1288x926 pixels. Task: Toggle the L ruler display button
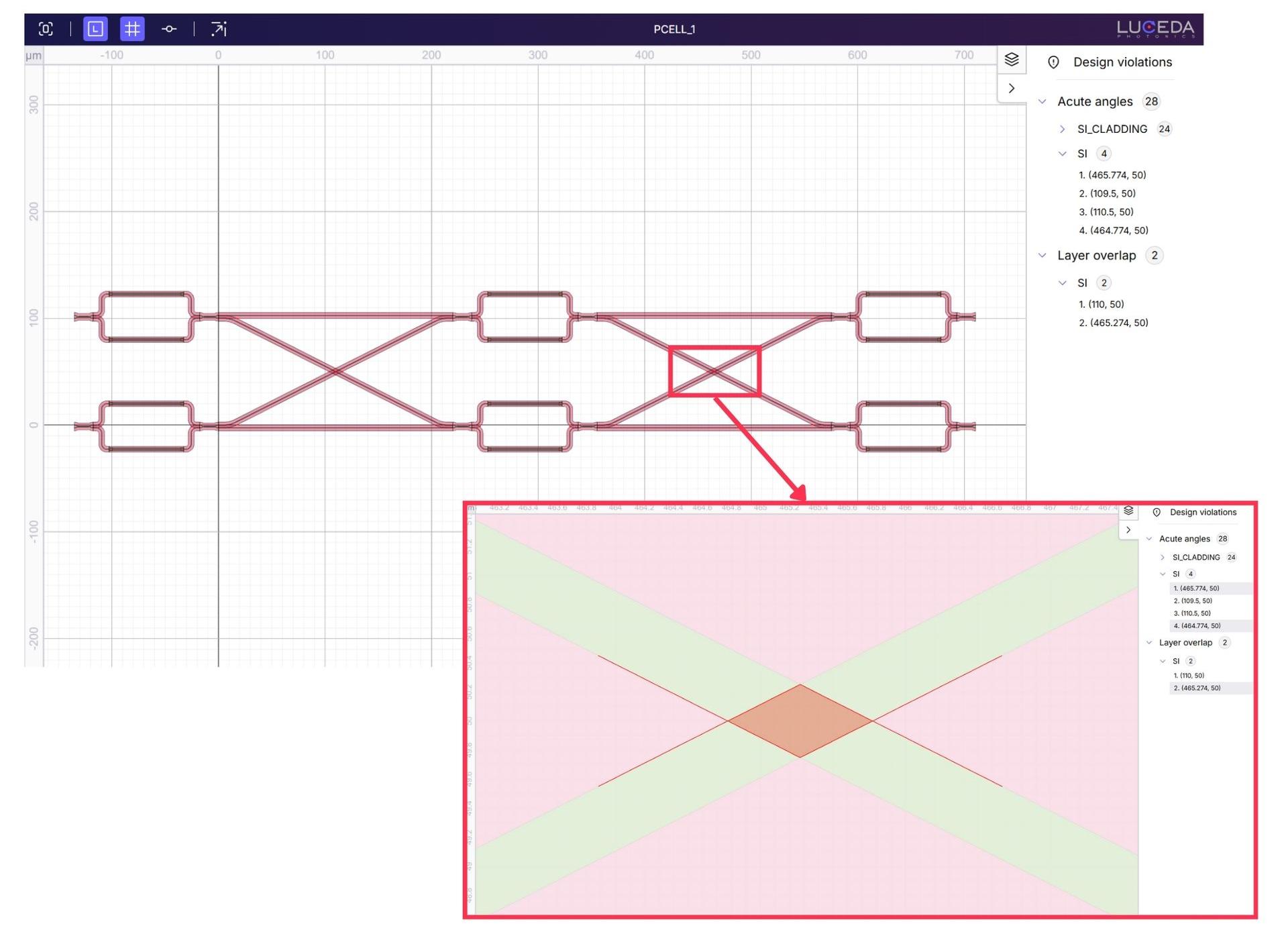click(x=95, y=29)
